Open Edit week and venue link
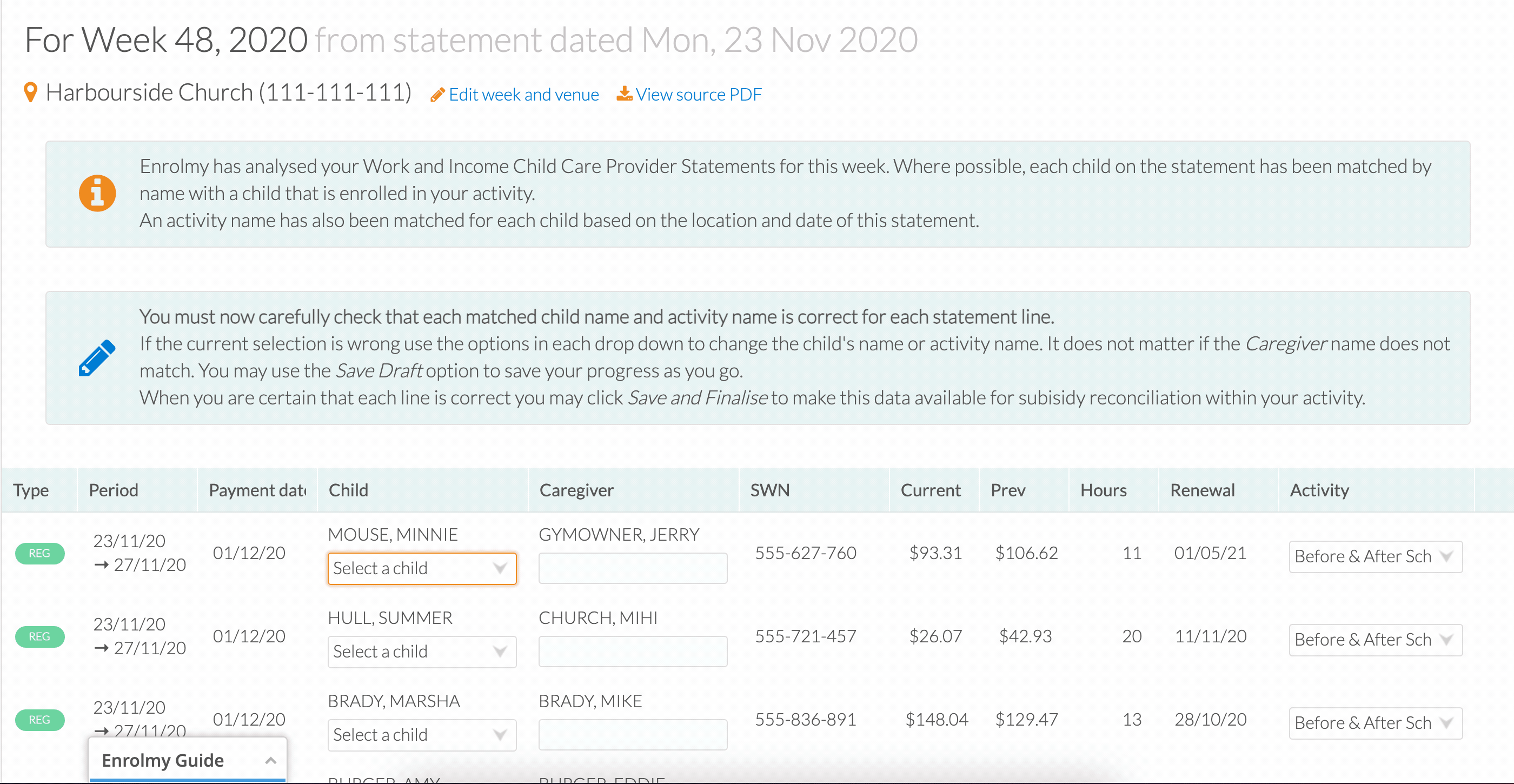This screenshot has width=1514, height=784. (x=523, y=95)
